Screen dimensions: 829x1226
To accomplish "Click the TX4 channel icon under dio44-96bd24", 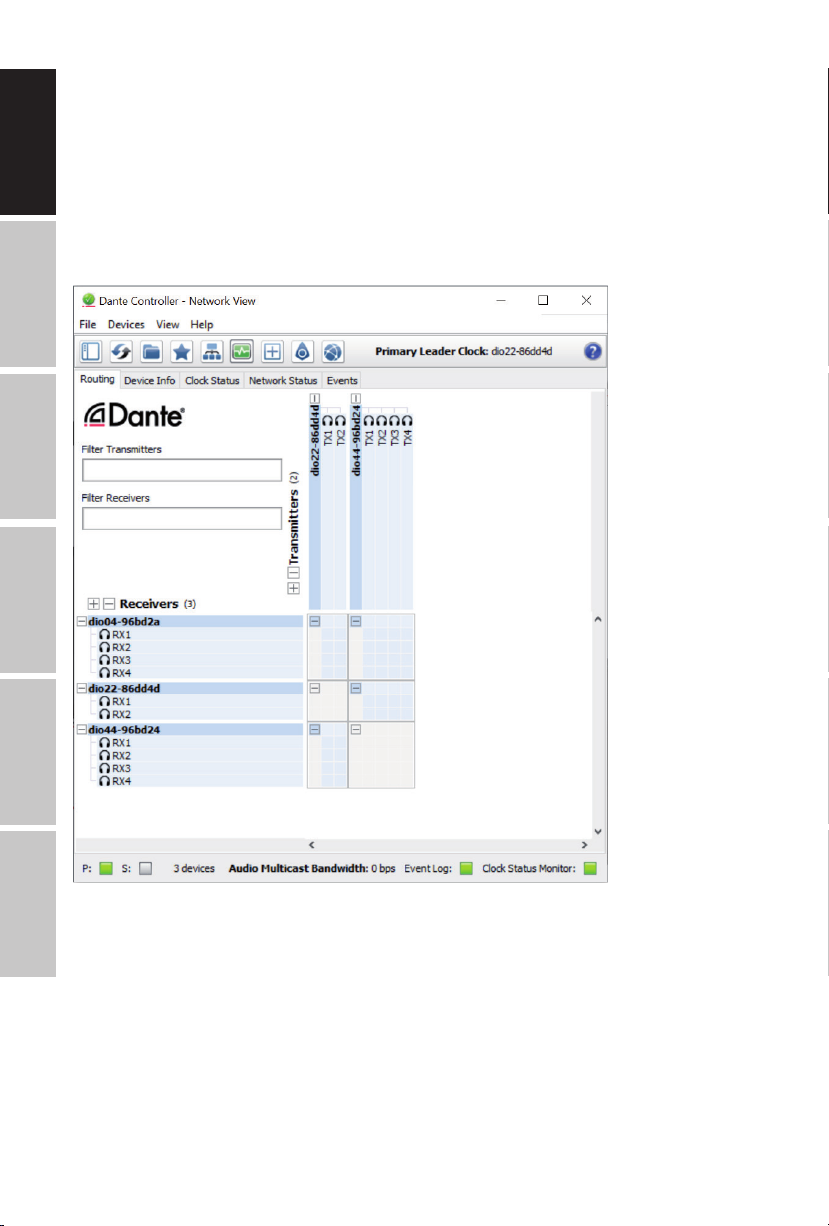I will (407, 422).
